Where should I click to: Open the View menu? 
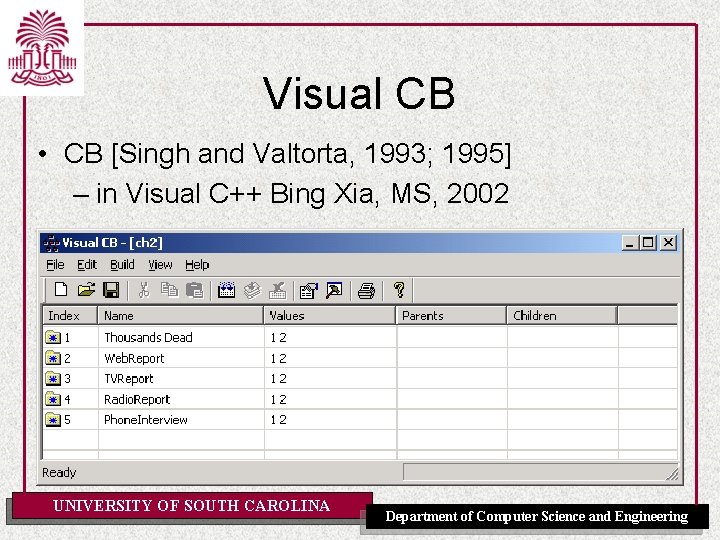tap(160, 265)
